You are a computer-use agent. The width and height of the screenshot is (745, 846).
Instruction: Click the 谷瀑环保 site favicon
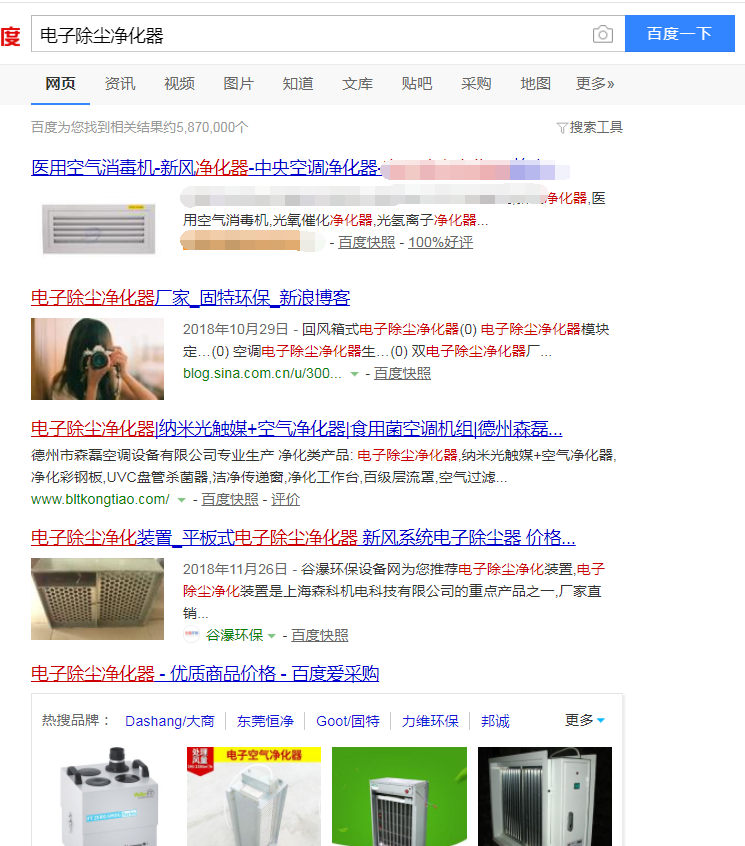tap(192, 634)
